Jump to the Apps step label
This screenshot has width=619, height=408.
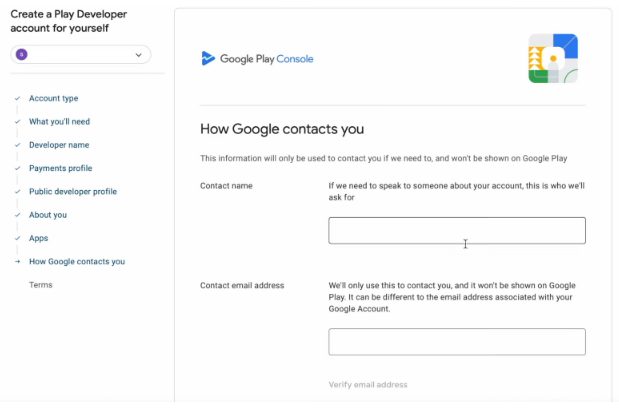38,238
